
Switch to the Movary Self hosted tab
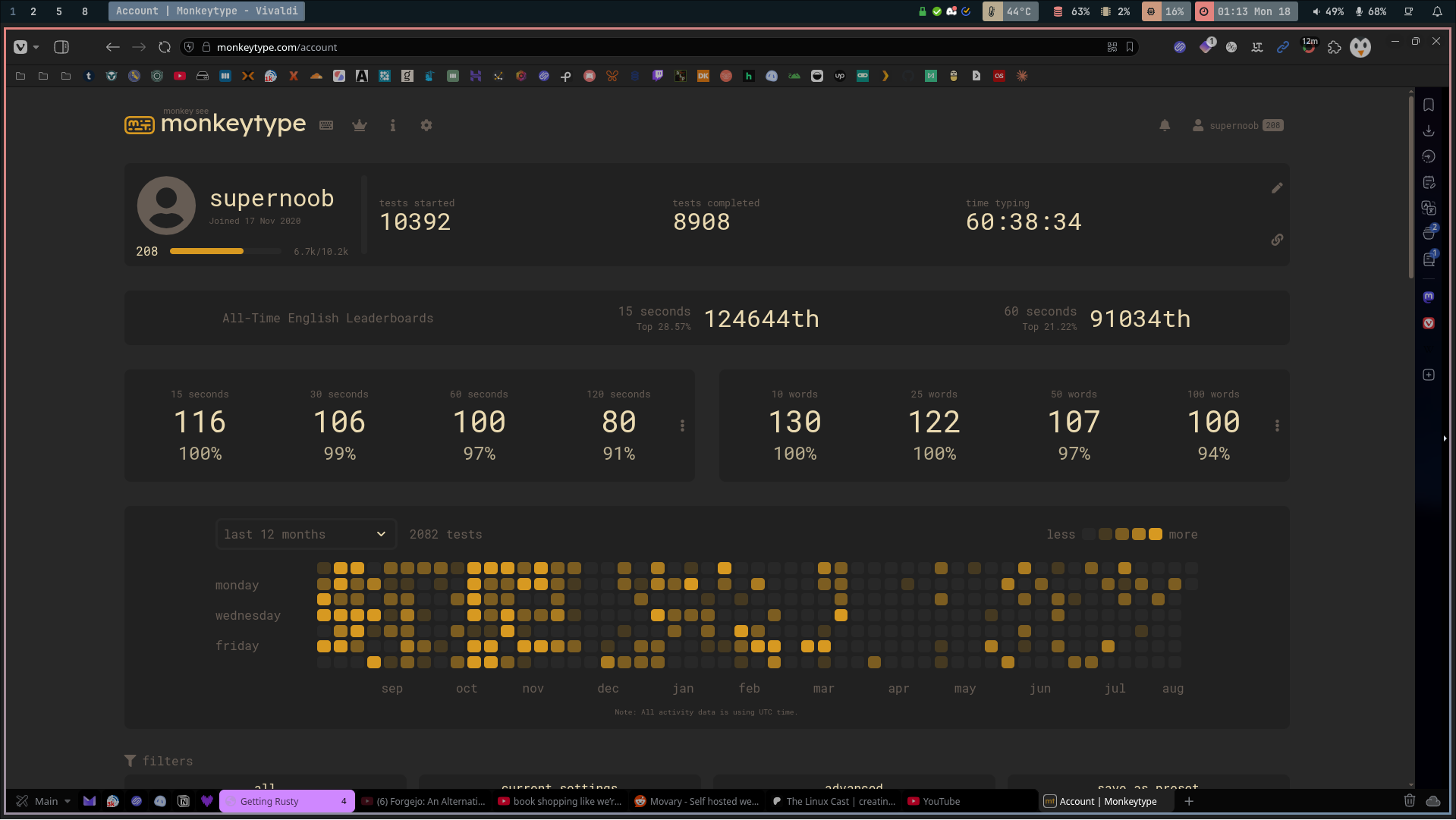697,801
